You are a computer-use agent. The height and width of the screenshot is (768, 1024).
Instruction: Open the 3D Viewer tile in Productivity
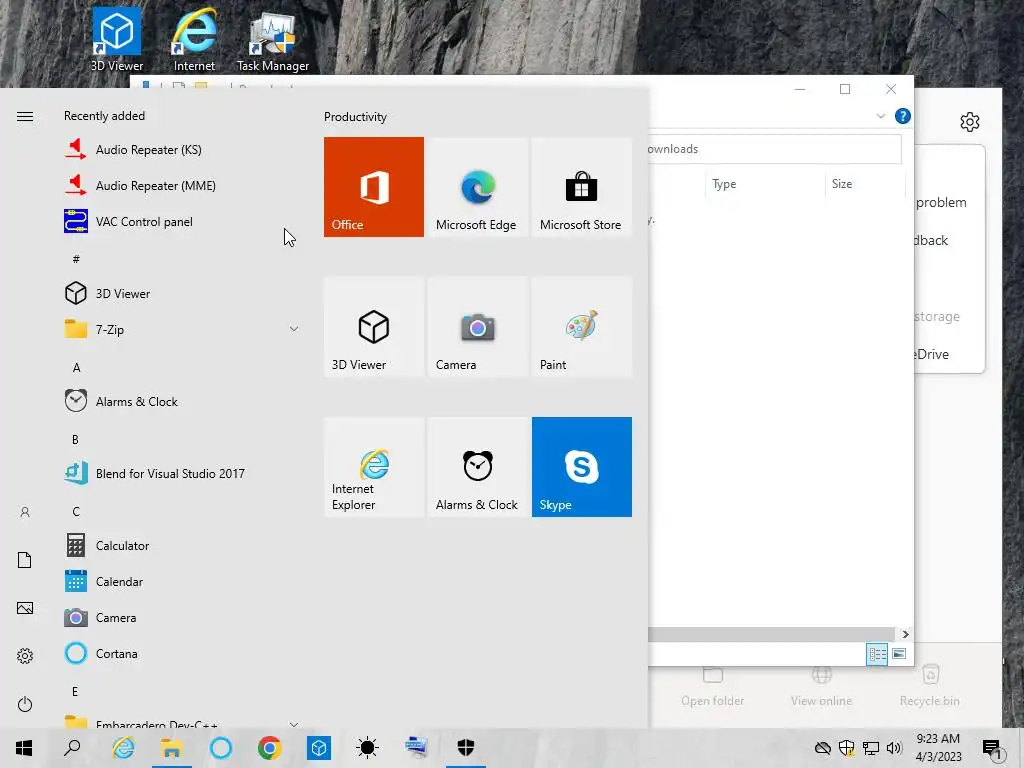point(374,327)
